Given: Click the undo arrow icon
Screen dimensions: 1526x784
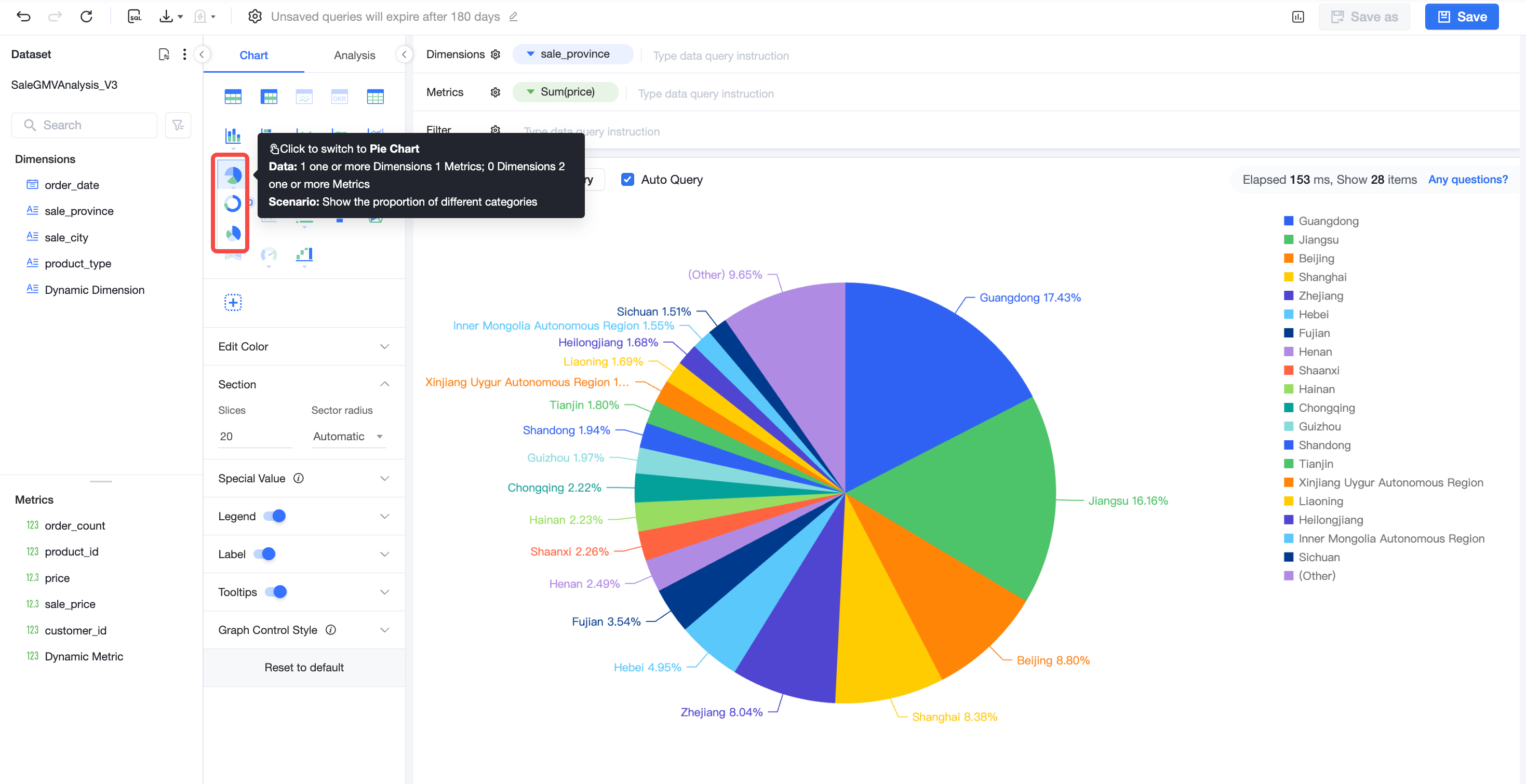Looking at the screenshot, I should 24,17.
